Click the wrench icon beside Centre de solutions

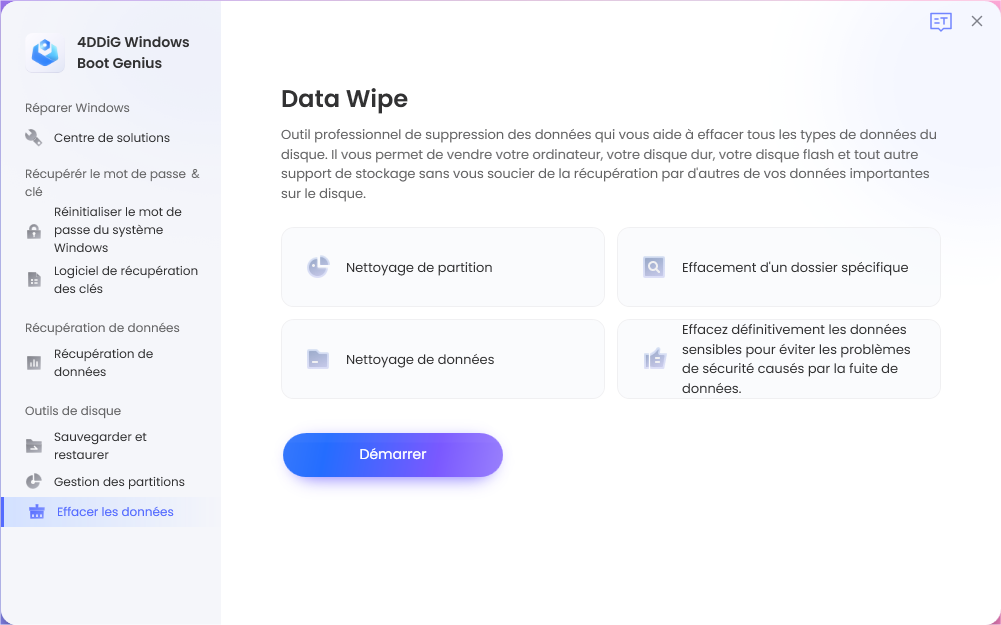(33, 137)
